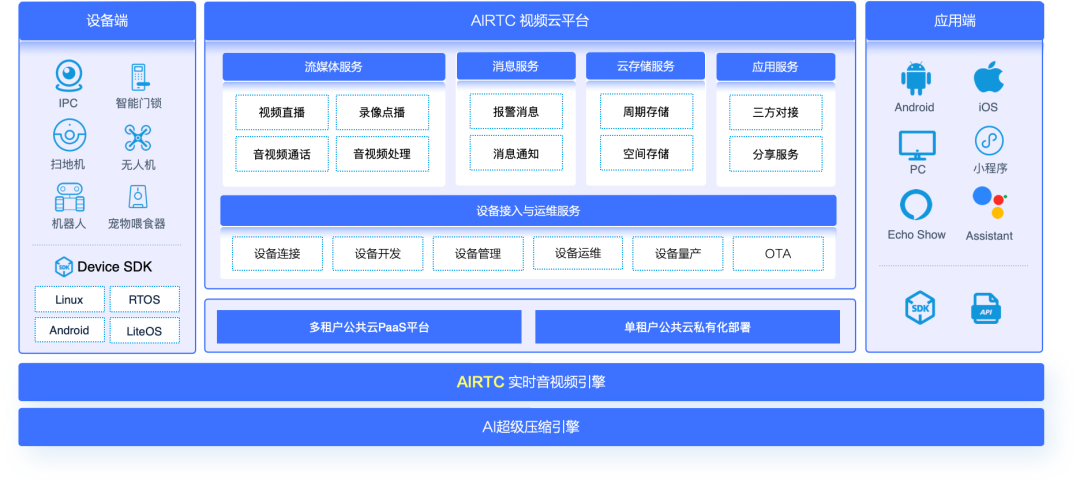Open 单租户公共云私有化部署 bar
The height and width of the screenshot is (483, 1080).
click(687, 327)
